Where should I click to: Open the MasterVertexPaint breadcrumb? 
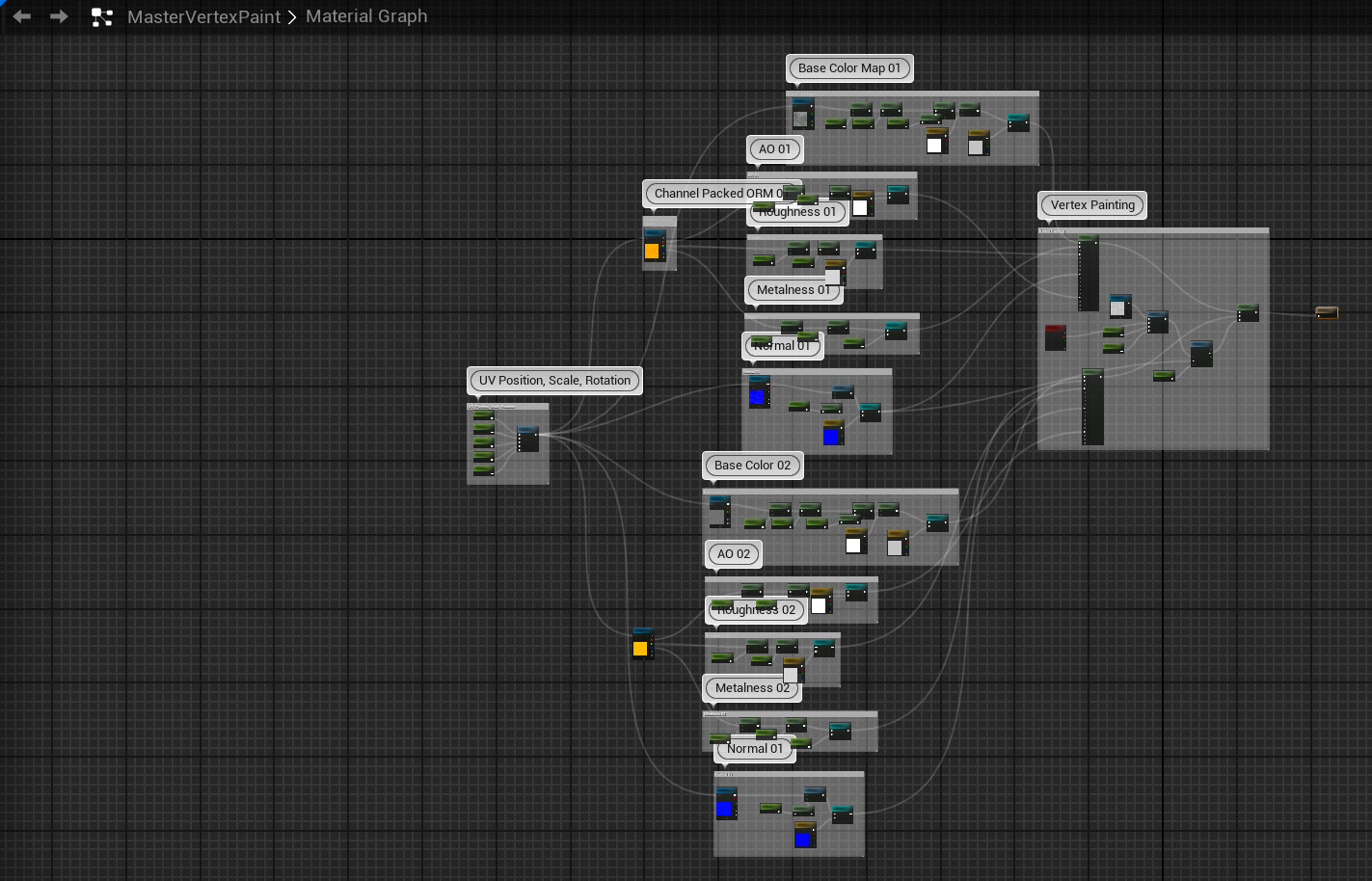coord(203,16)
